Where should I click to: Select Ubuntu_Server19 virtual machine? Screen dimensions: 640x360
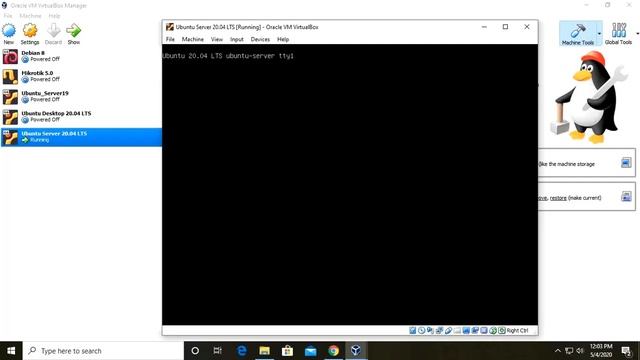click(x=81, y=97)
